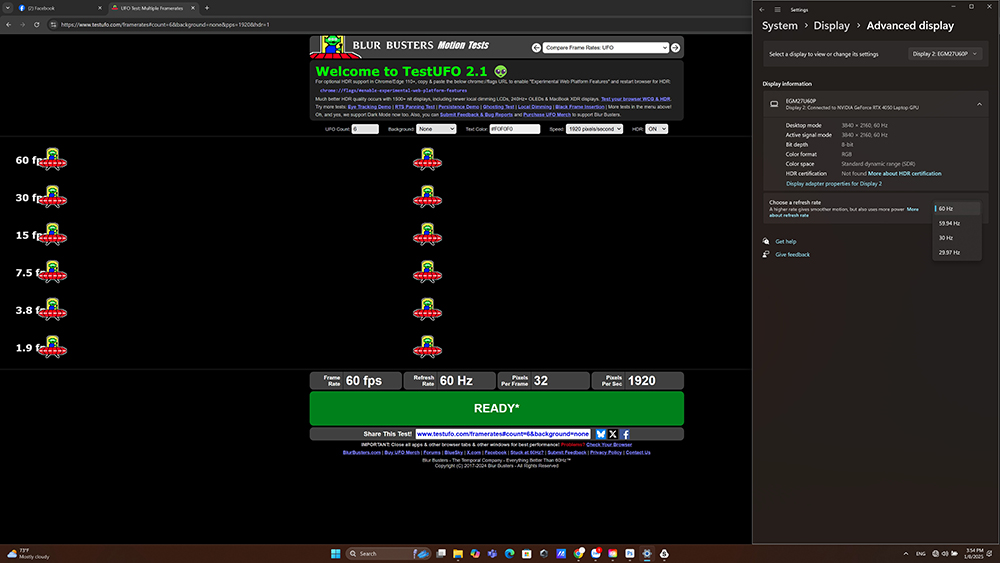This screenshot has width=1000, height=563.
Task: Open the Background dropdown set to None
Action: 436,129
